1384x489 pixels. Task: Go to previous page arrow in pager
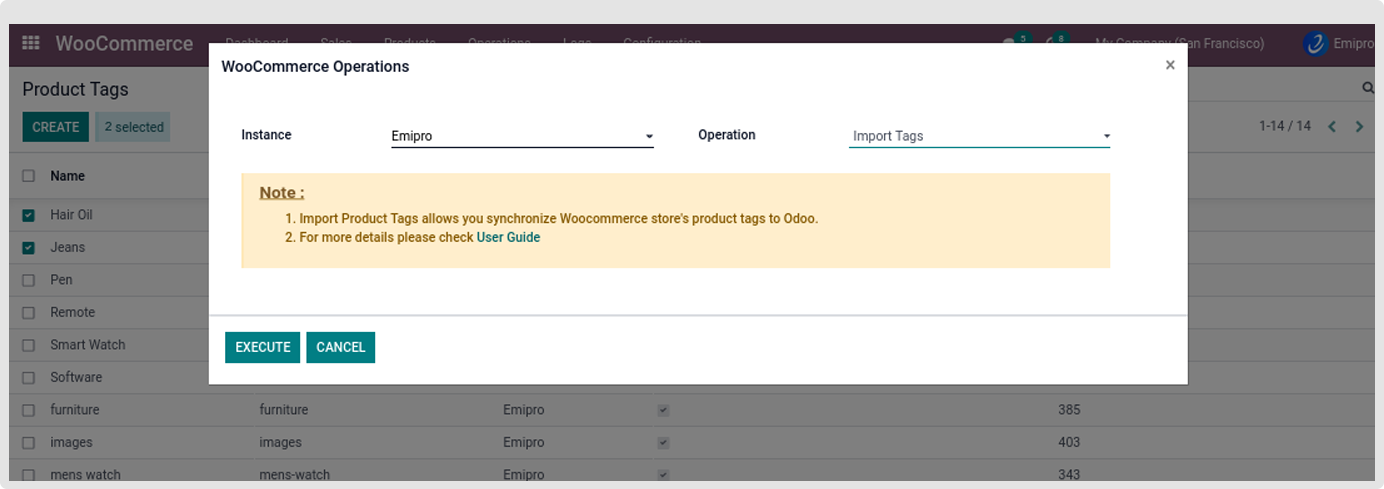(1332, 126)
